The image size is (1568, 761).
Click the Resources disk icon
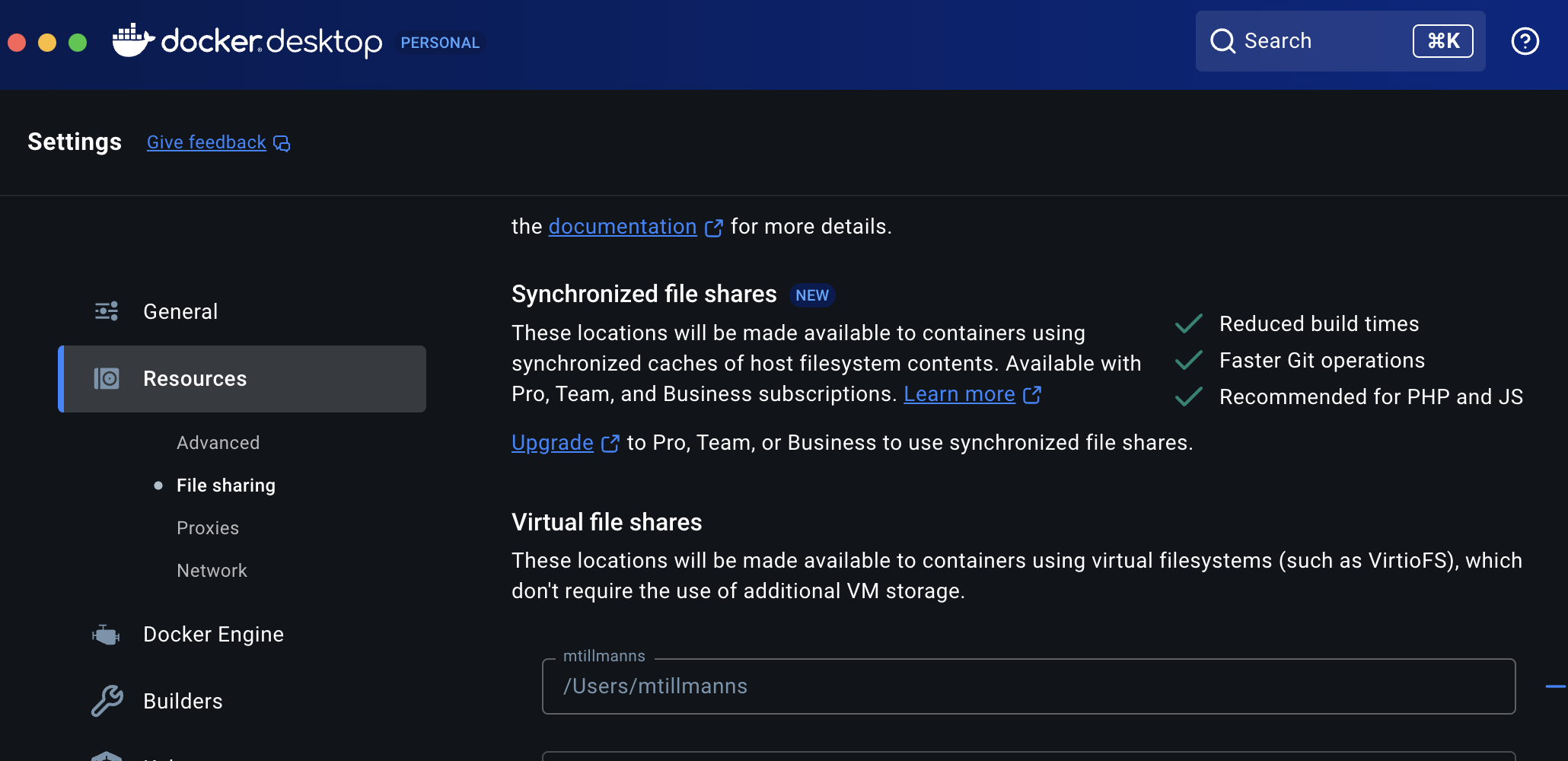click(107, 378)
